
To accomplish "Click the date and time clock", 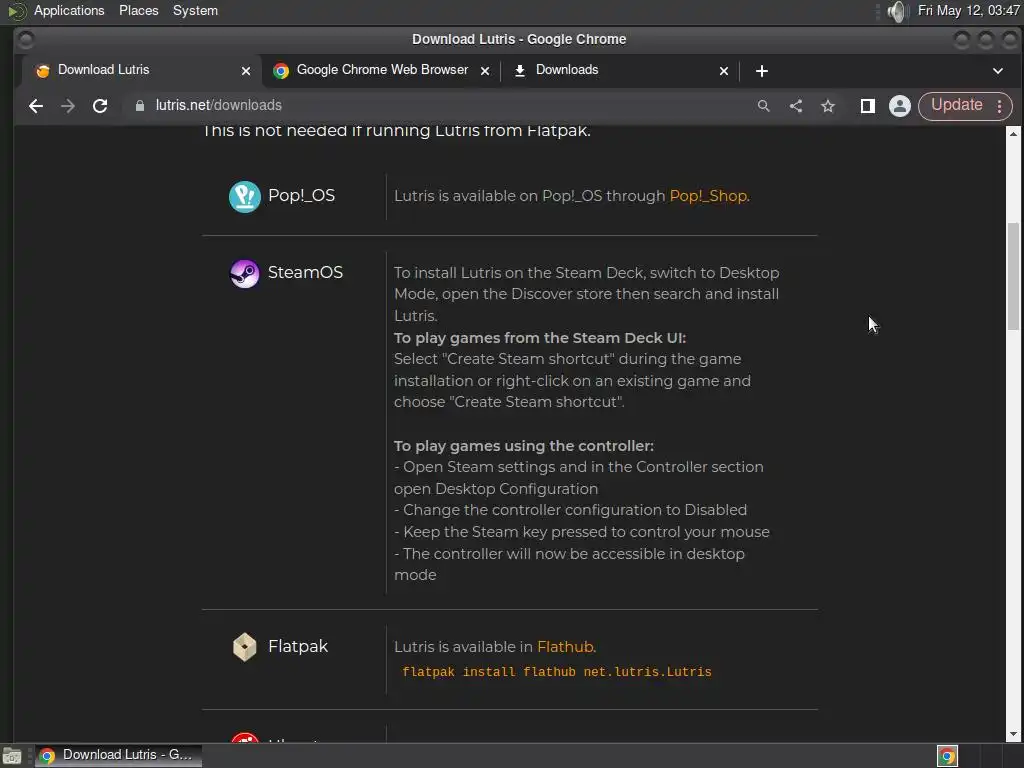I will 968,10.
